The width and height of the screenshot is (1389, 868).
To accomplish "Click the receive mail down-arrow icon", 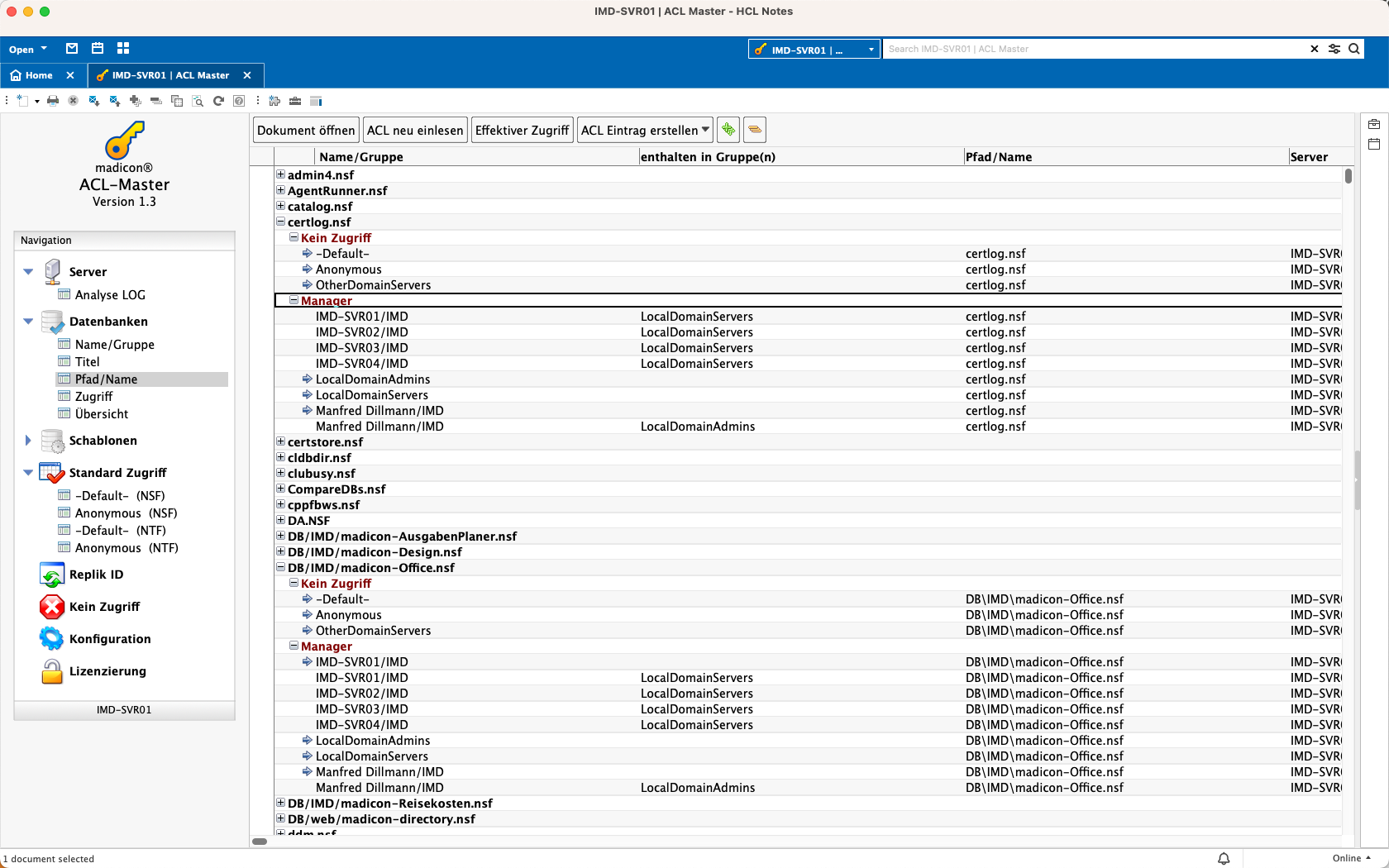I will tap(94, 101).
